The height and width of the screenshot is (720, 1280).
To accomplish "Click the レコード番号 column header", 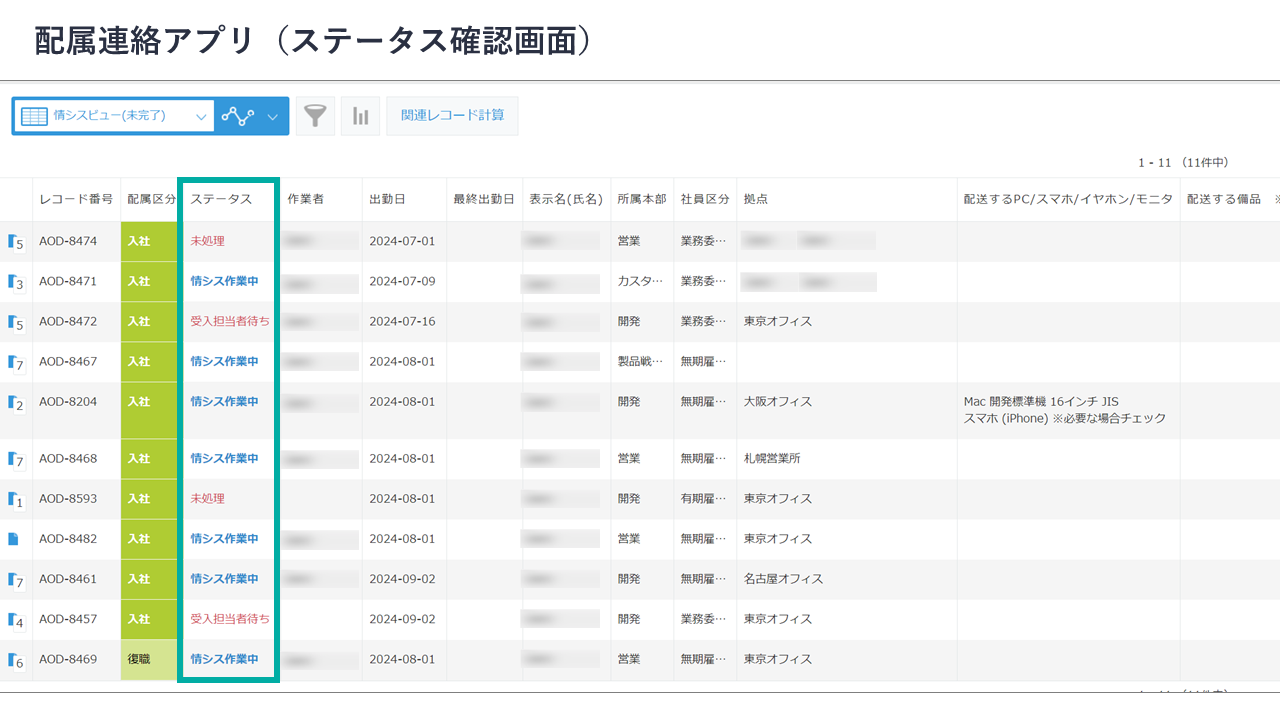I will coord(76,200).
